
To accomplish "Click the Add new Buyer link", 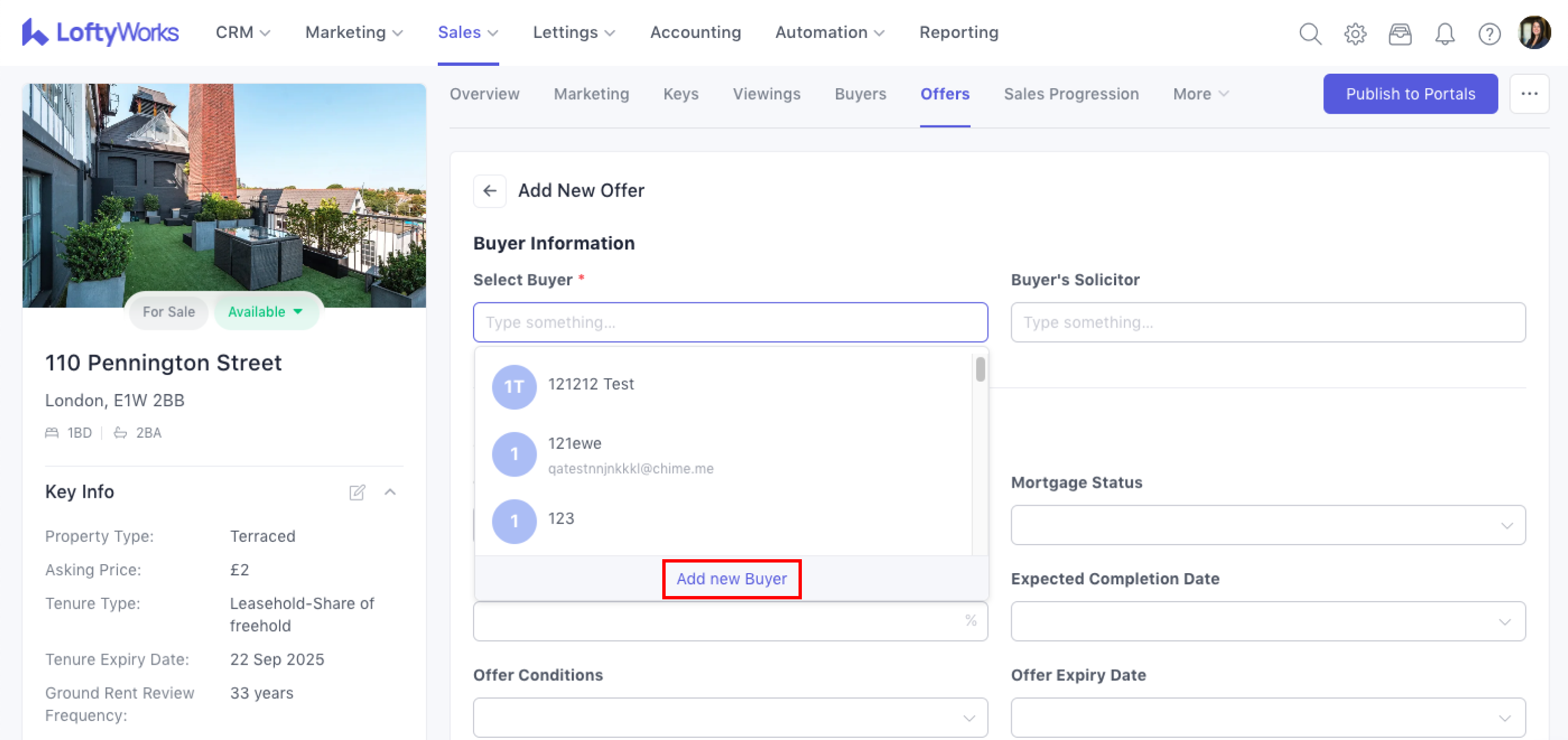I will coord(731,578).
